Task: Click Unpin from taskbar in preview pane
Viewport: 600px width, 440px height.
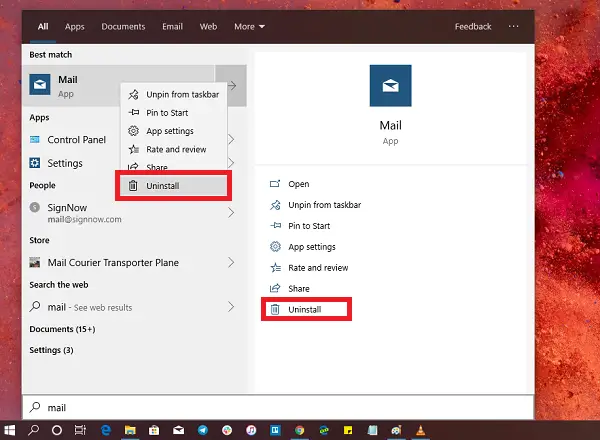Action: coord(315,205)
